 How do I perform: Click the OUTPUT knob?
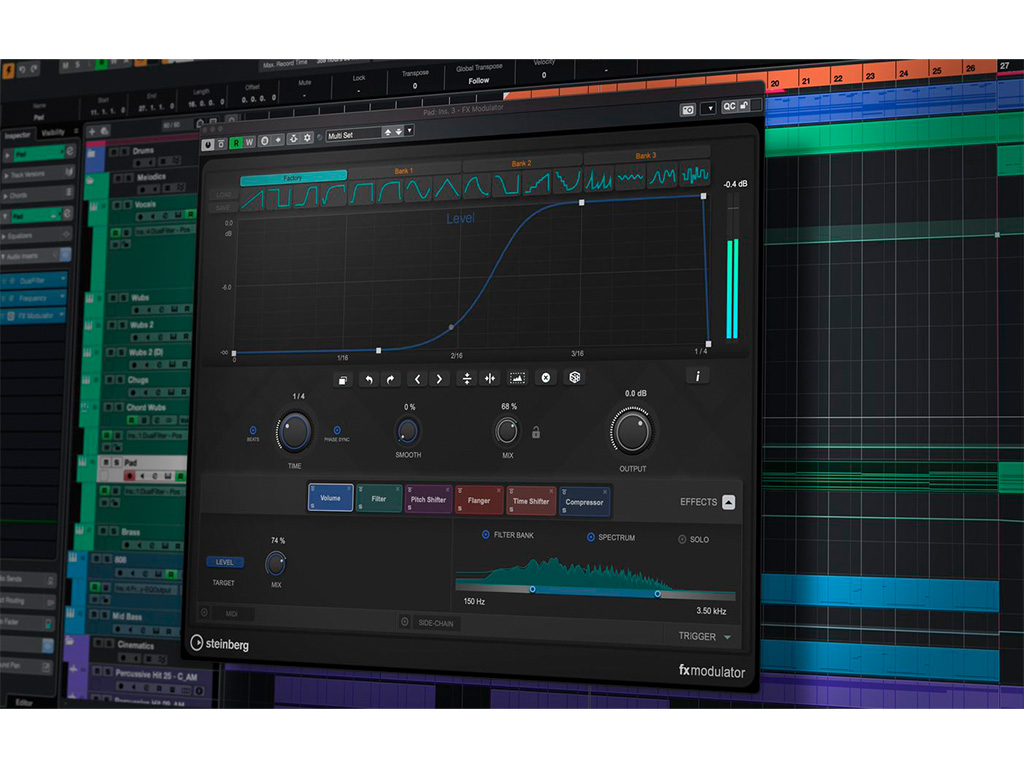pyautogui.click(x=632, y=432)
